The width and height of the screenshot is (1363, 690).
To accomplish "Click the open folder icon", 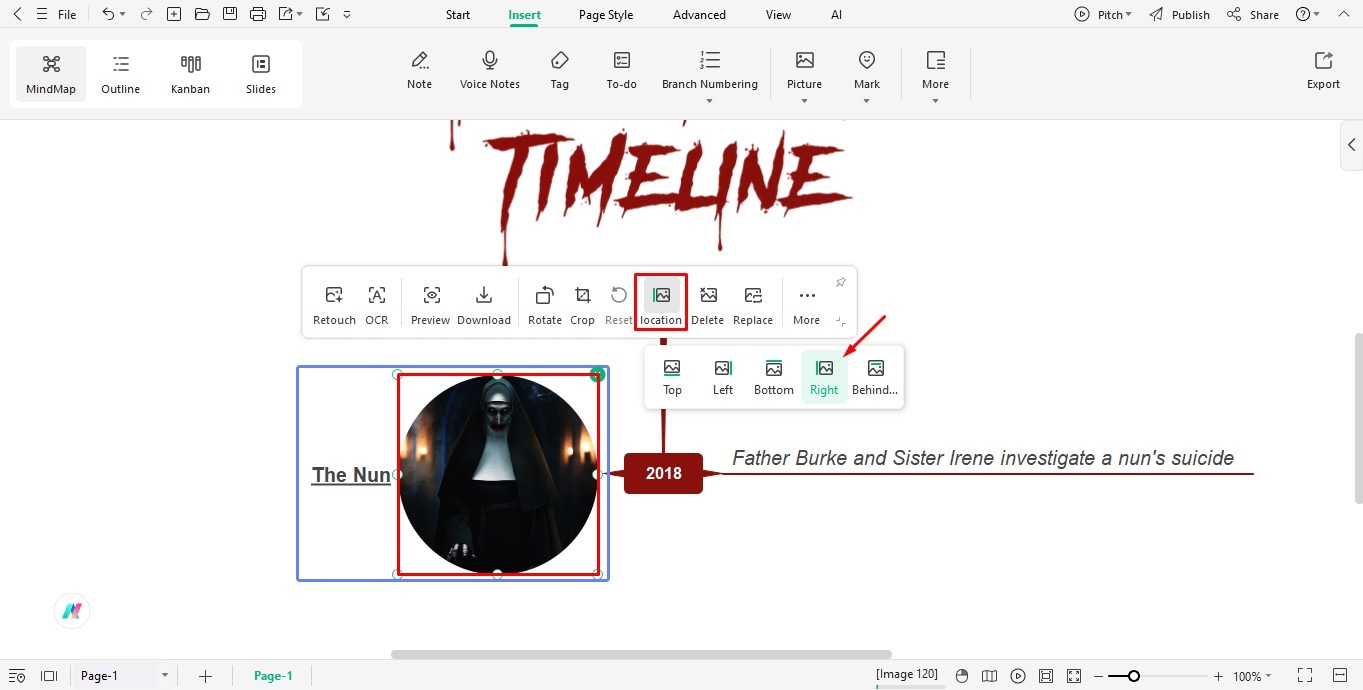I will tap(202, 14).
